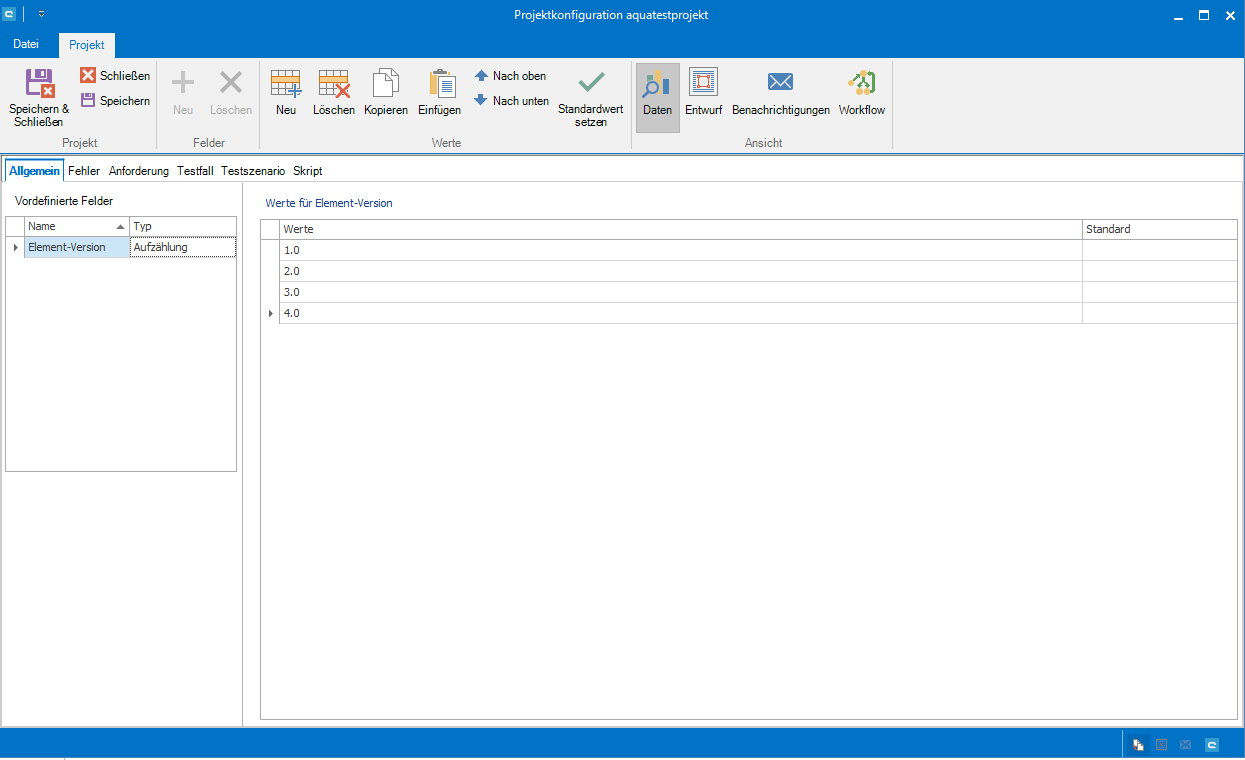Open the Benachrichtigungen view
This screenshot has height=760, width=1245.
click(780, 93)
